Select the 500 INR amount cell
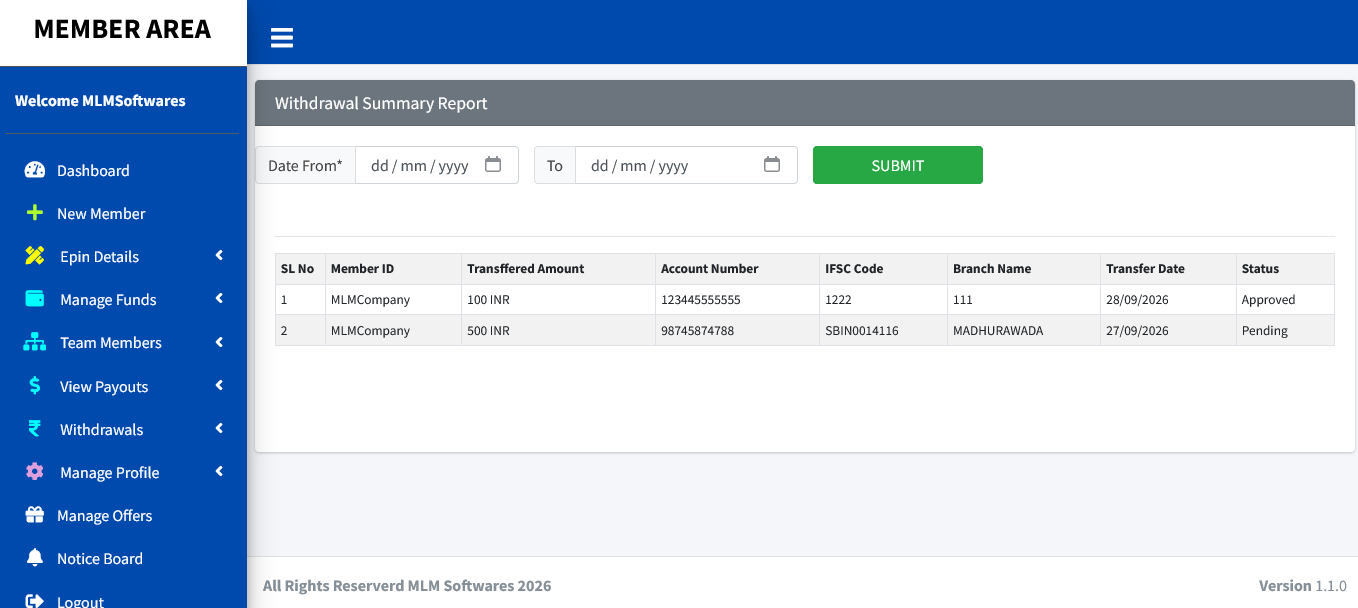The width and height of the screenshot is (1358, 608). (559, 331)
